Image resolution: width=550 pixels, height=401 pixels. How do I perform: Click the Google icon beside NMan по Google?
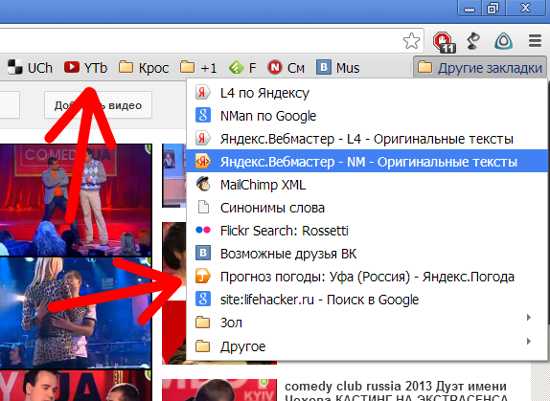coord(203,115)
